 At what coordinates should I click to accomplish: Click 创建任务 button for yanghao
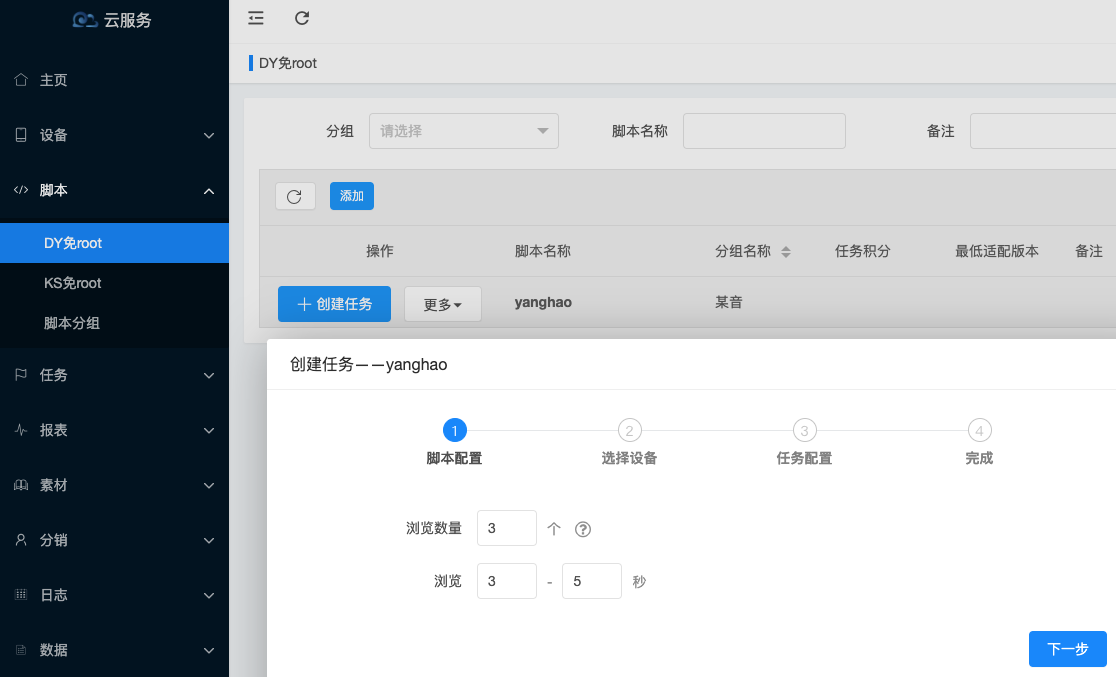coord(334,304)
